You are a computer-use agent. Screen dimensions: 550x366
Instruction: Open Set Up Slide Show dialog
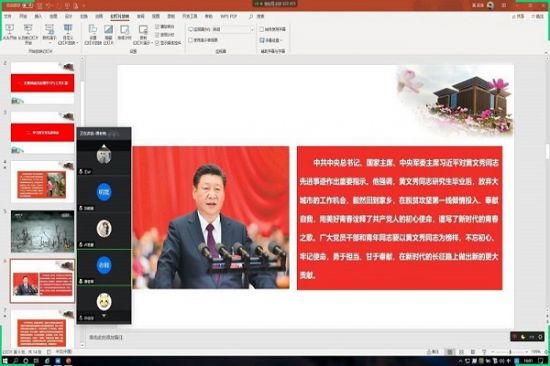(93, 34)
